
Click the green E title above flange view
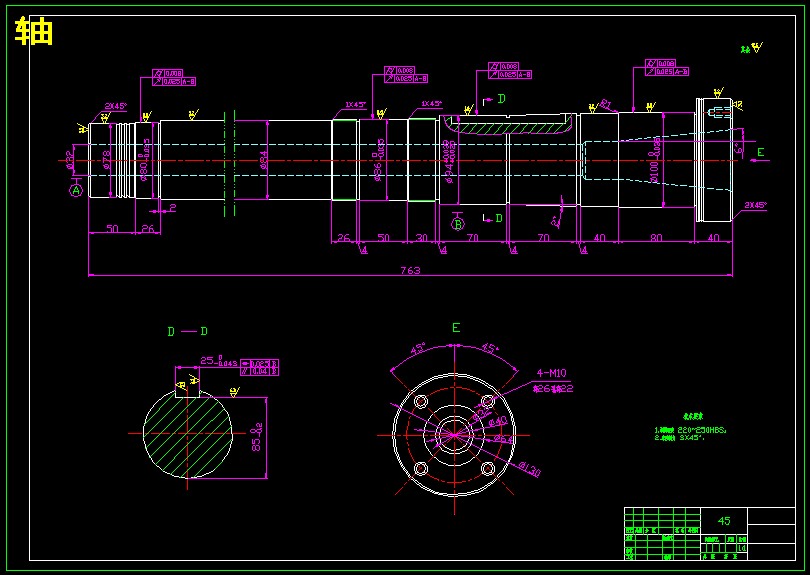[x=456, y=328]
